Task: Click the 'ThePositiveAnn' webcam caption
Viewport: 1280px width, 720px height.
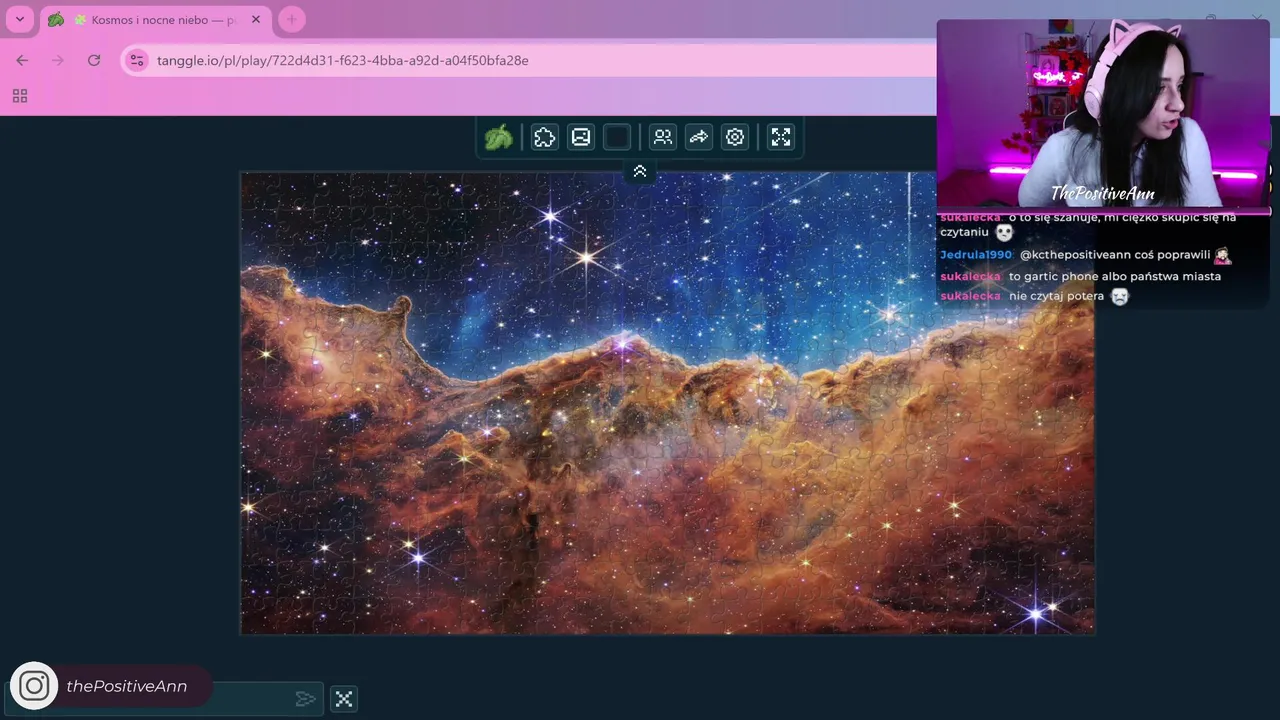Action: click(x=1103, y=193)
